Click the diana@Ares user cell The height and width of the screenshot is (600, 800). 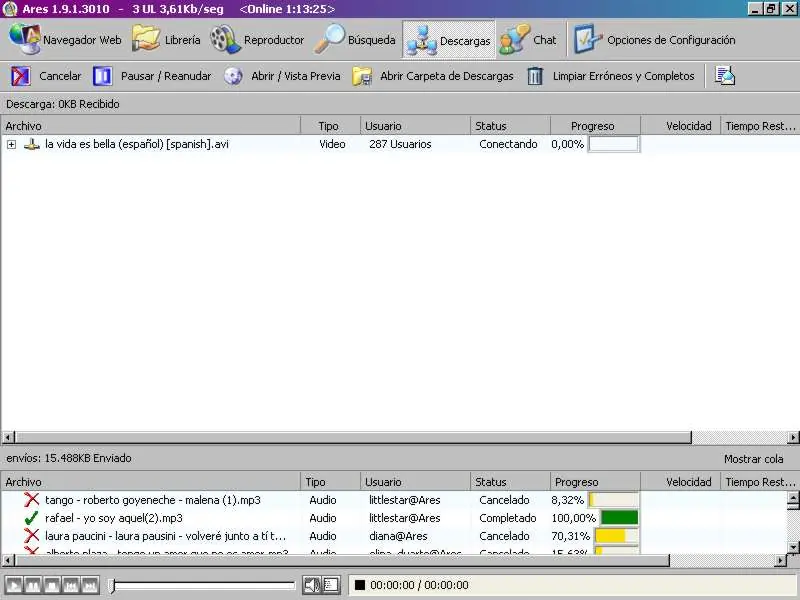click(398, 536)
